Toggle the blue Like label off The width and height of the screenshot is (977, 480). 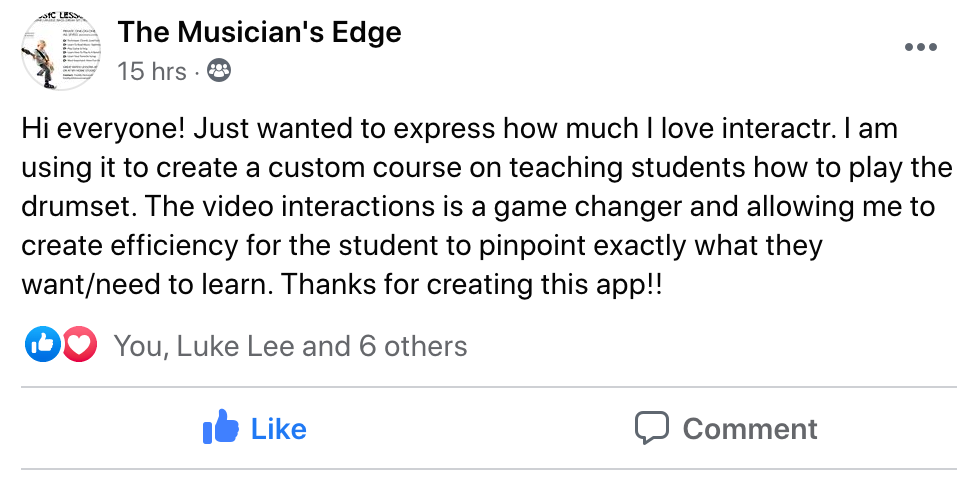pyautogui.click(x=278, y=429)
